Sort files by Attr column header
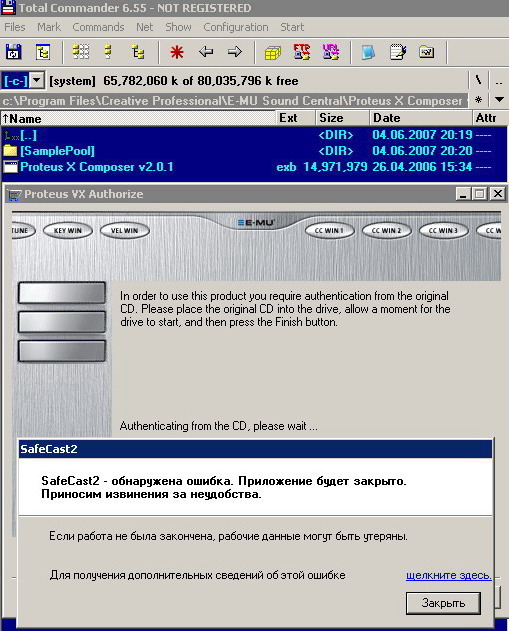 [489, 118]
